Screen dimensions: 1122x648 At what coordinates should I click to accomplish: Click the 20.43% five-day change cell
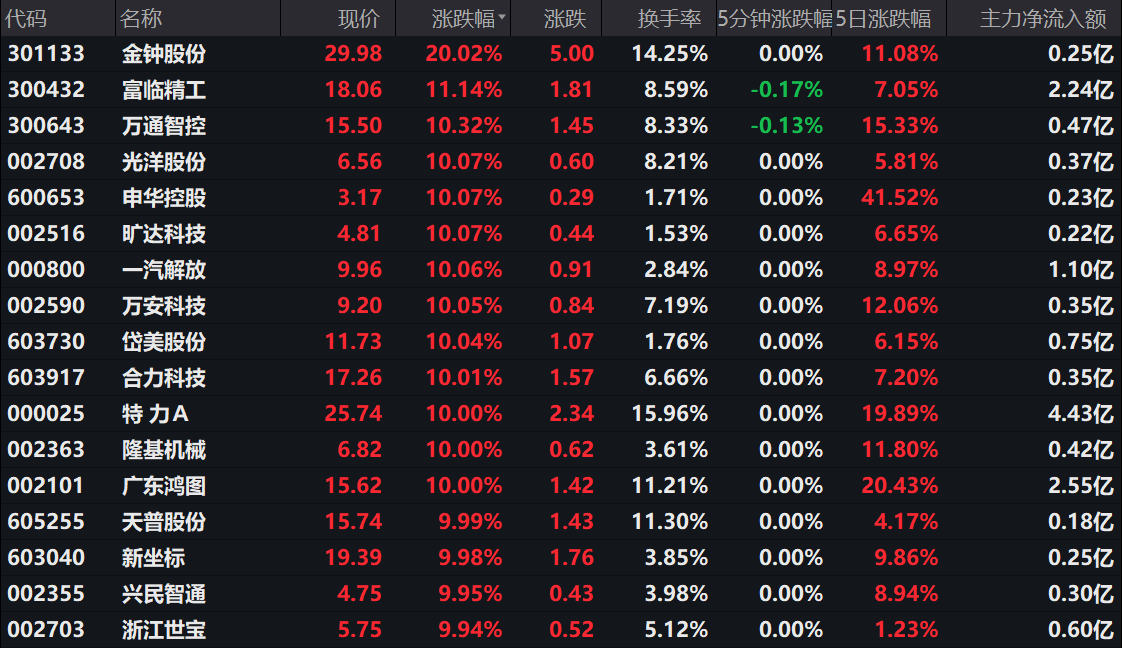(x=899, y=486)
